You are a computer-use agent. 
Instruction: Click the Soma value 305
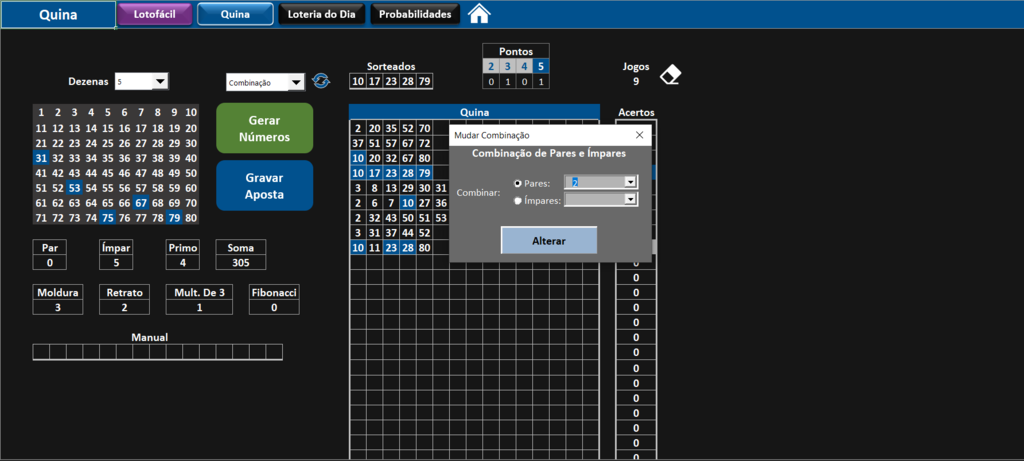[241, 262]
